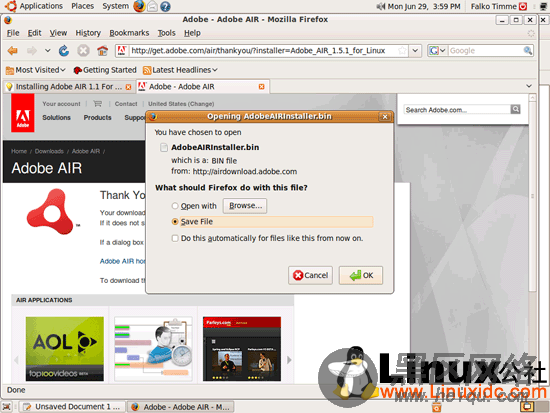Open the back/forward history dropdown arrow
This screenshot has width=550, height=413.
(48, 51)
